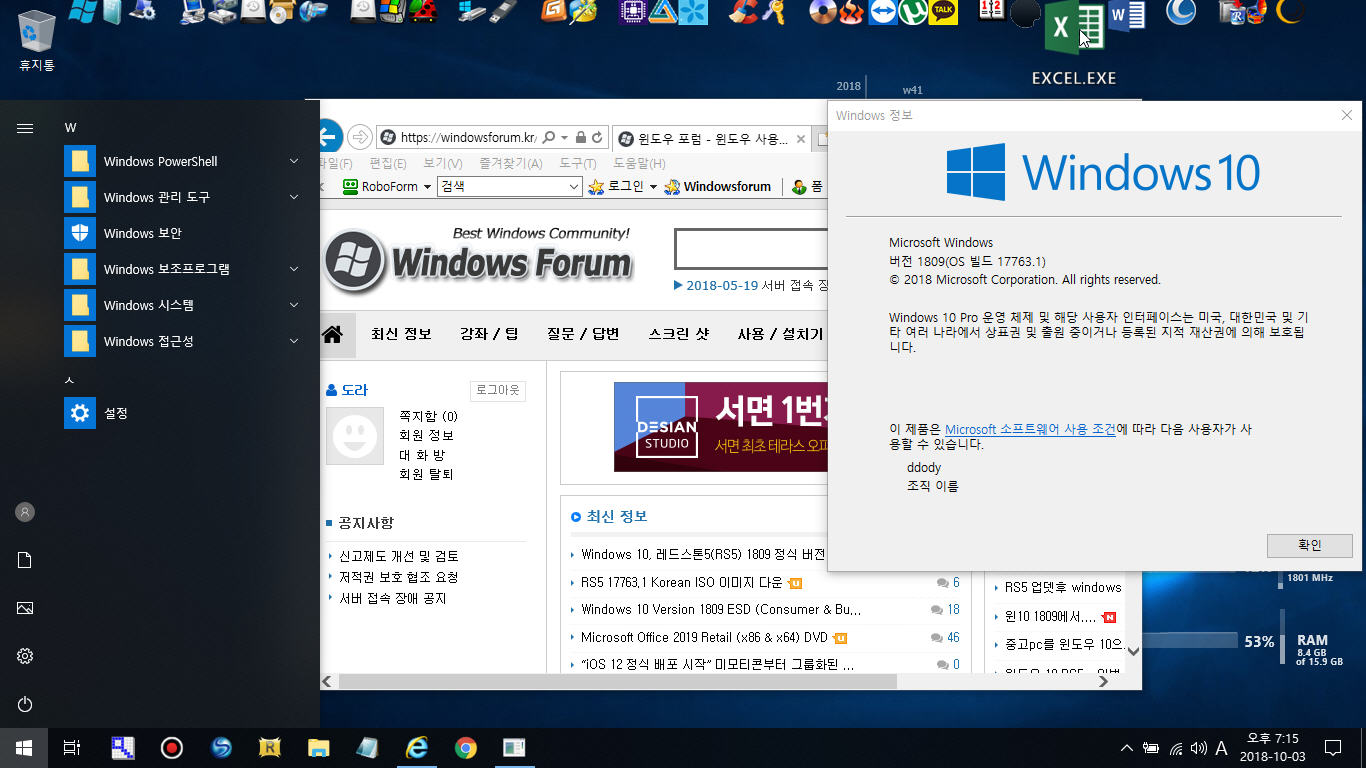Click the IE horizontal scrollbar
The width and height of the screenshot is (1366, 768).
(x=617, y=681)
